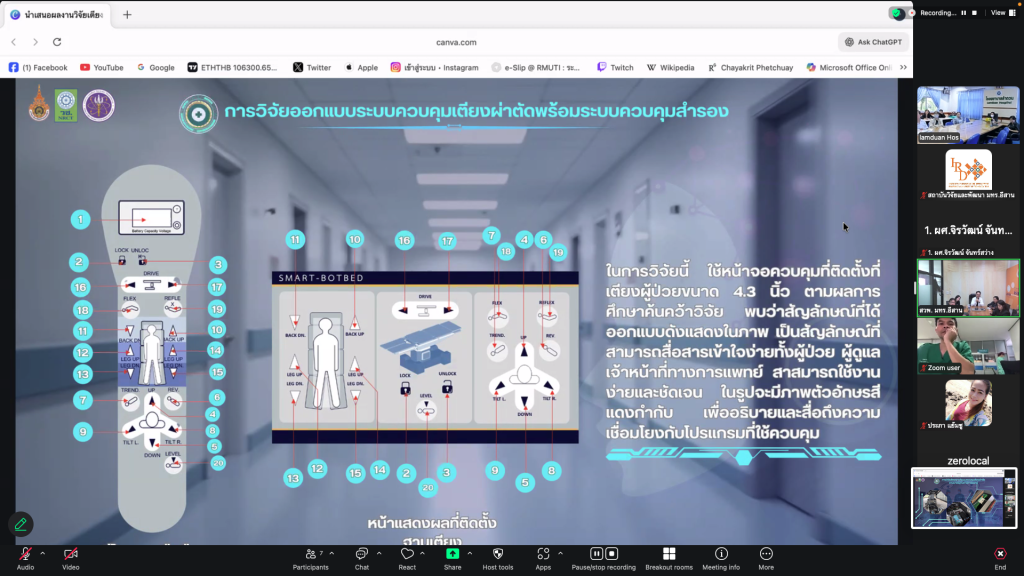This screenshot has width=1024, height=576.
Task: Expand the chevron next to Participants
Action: (332, 553)
